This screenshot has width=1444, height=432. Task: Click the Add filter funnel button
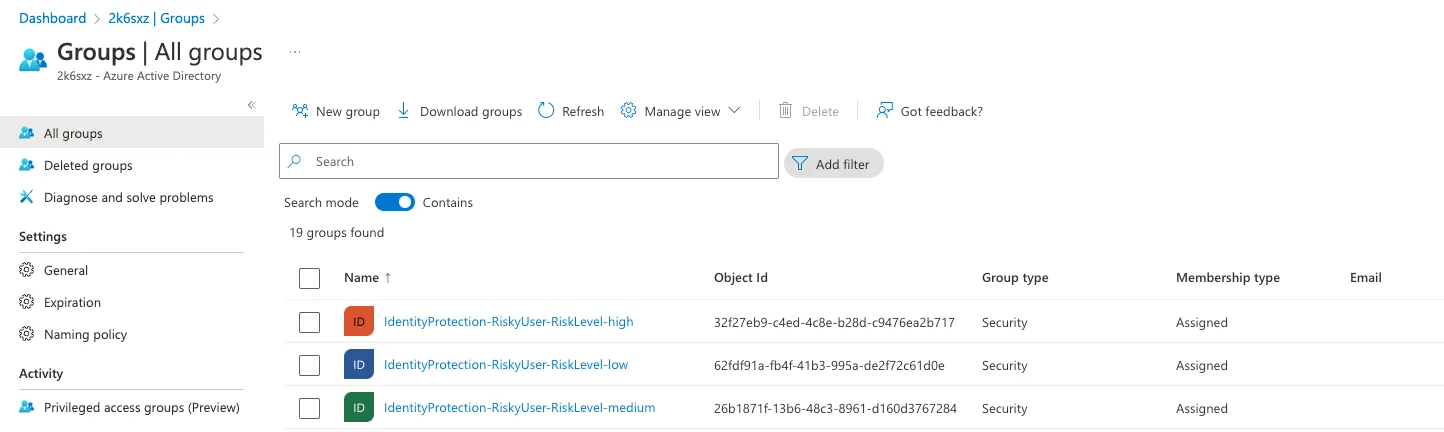click(833, 163)
